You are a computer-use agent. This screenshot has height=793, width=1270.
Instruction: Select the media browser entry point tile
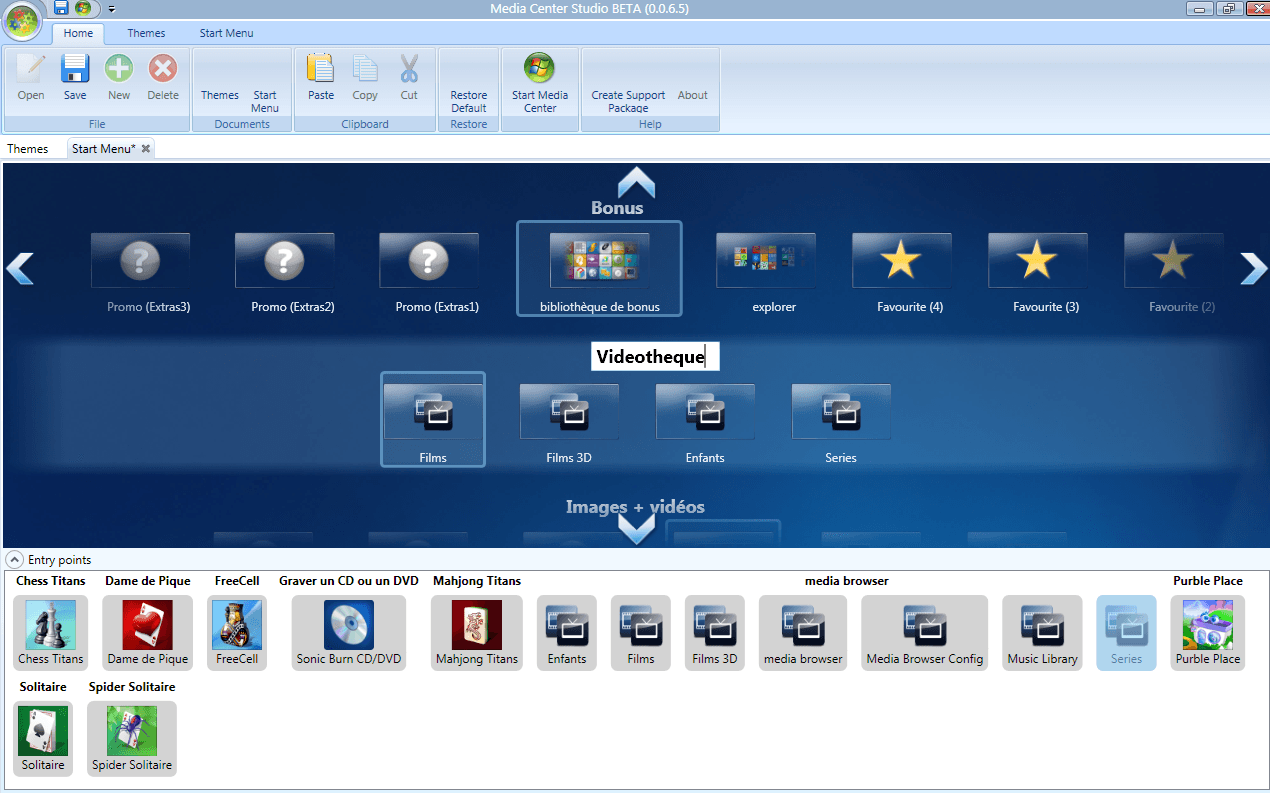click(x=803, y=633)
